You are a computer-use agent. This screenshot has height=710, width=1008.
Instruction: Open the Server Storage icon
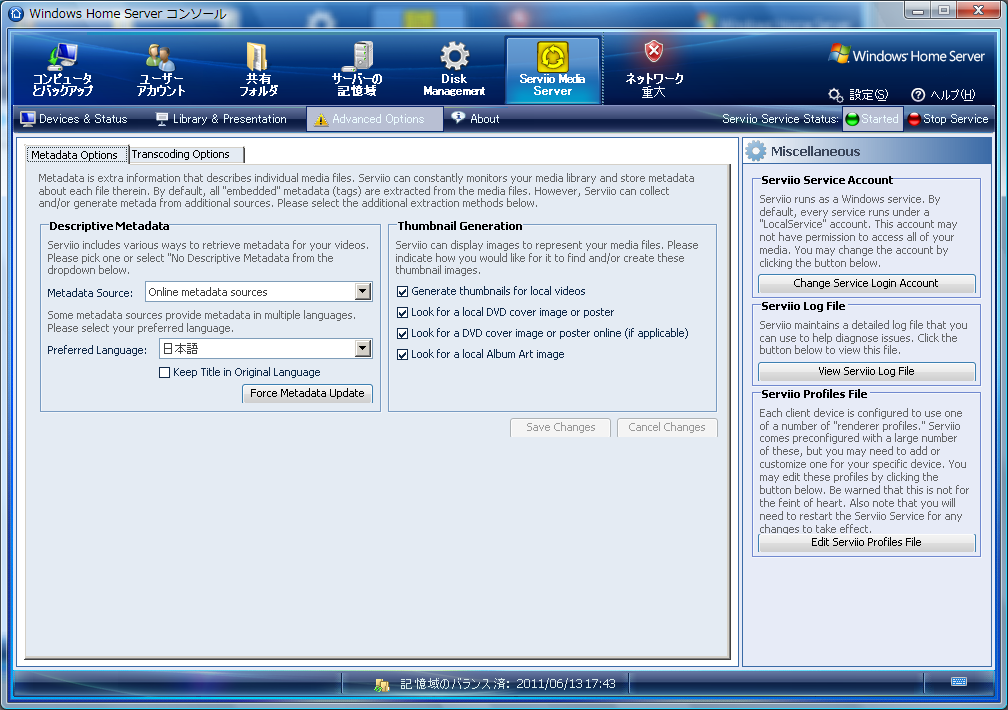357,58
